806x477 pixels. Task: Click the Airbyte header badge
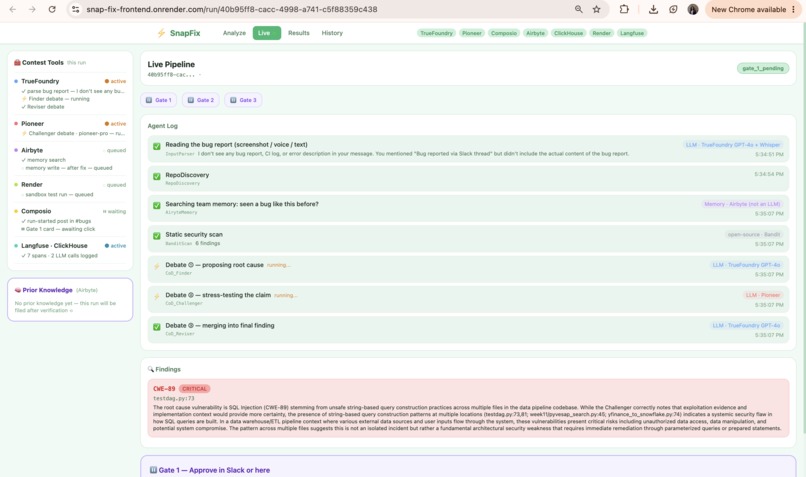(x=535, y=33)
